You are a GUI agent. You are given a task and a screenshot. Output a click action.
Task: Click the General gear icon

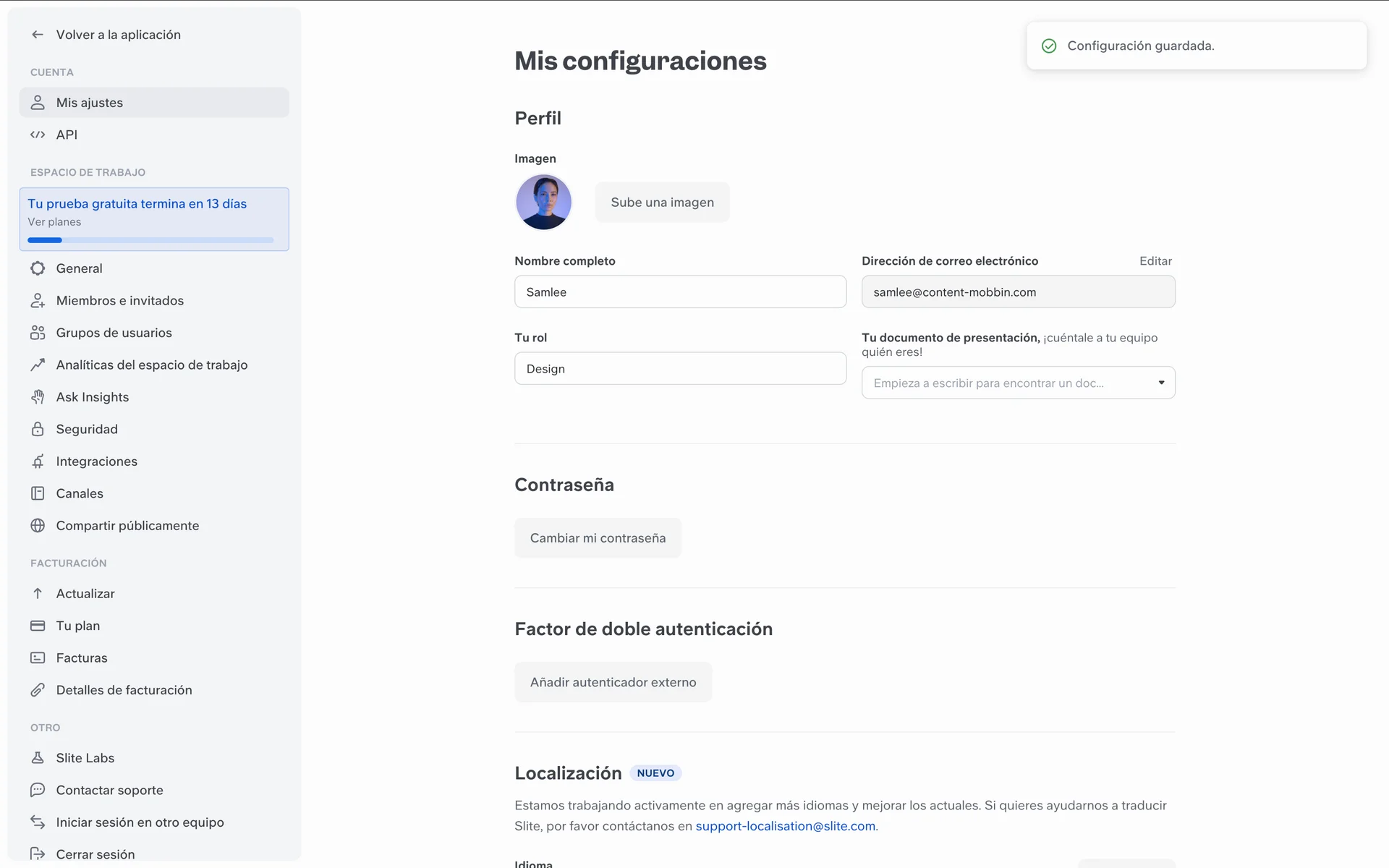click(38, 268)
